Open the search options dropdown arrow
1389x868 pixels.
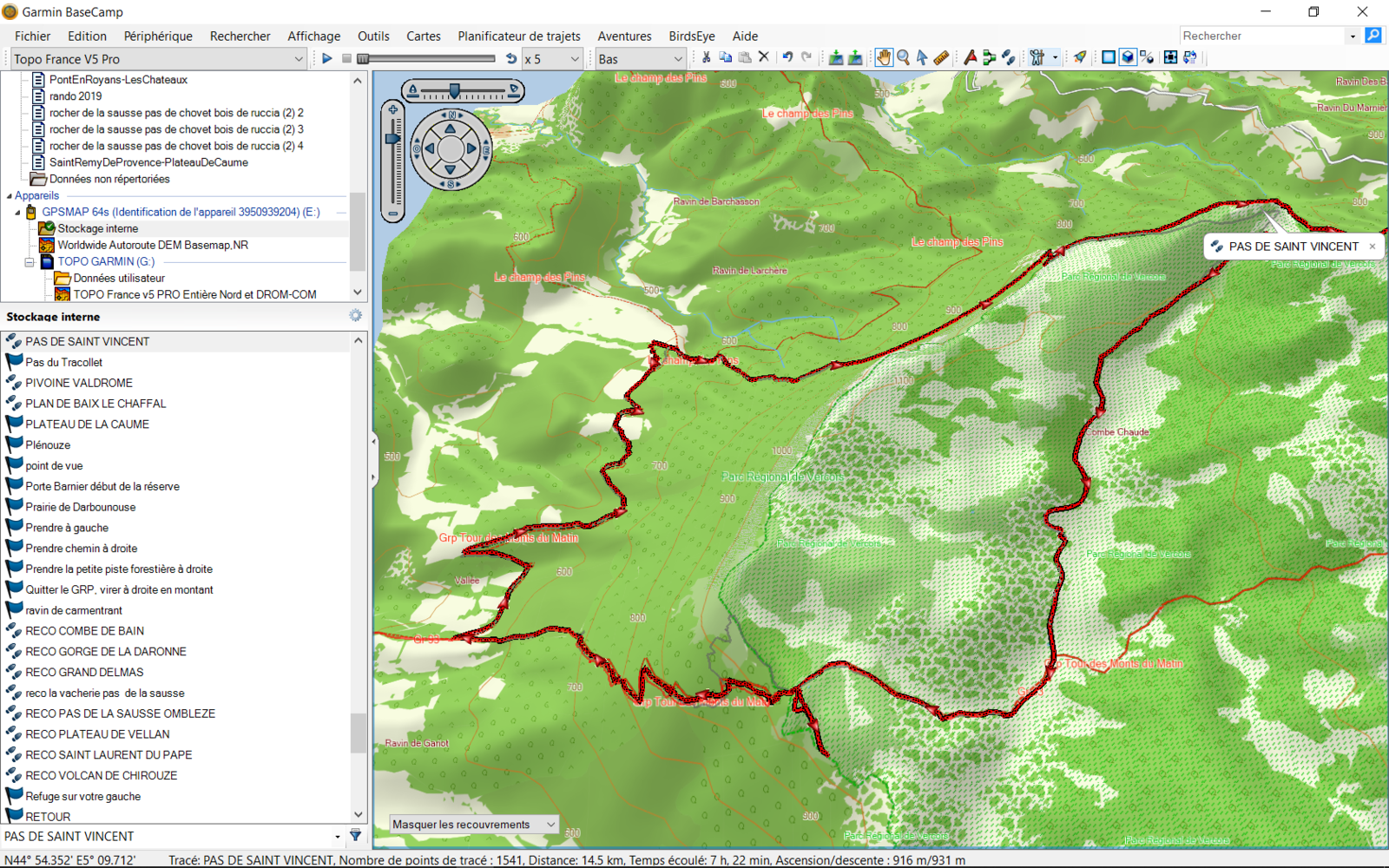[1353, 36]
